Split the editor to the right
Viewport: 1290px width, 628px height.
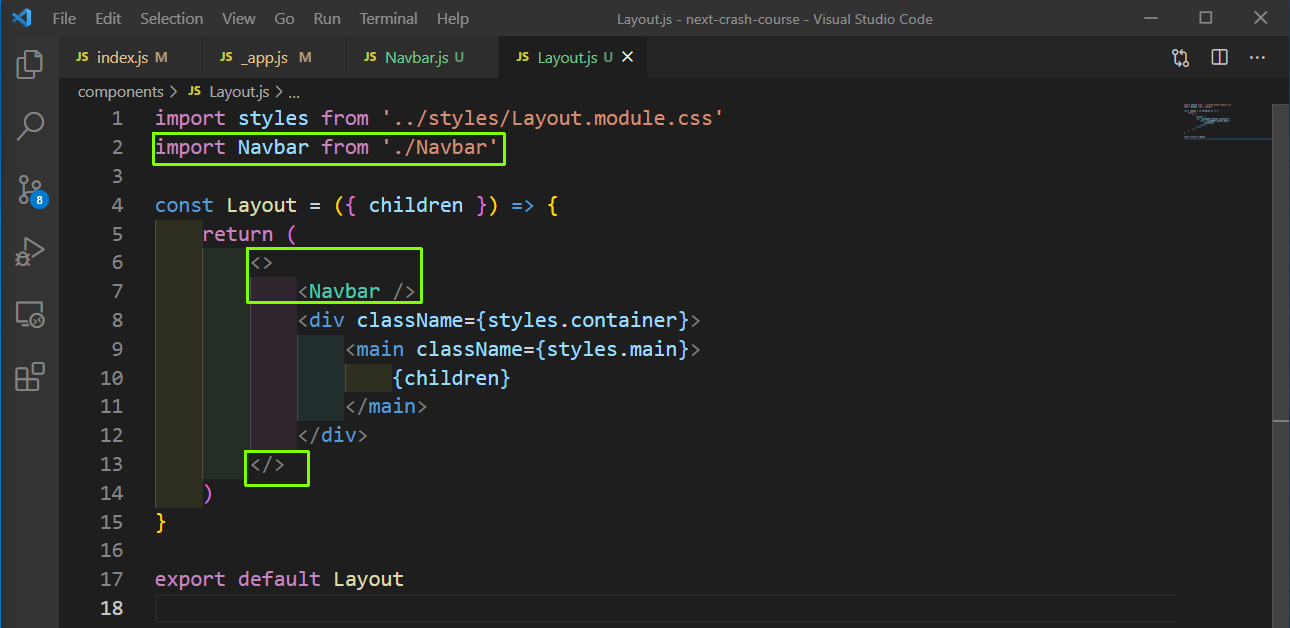click(x=1219, y=58)
